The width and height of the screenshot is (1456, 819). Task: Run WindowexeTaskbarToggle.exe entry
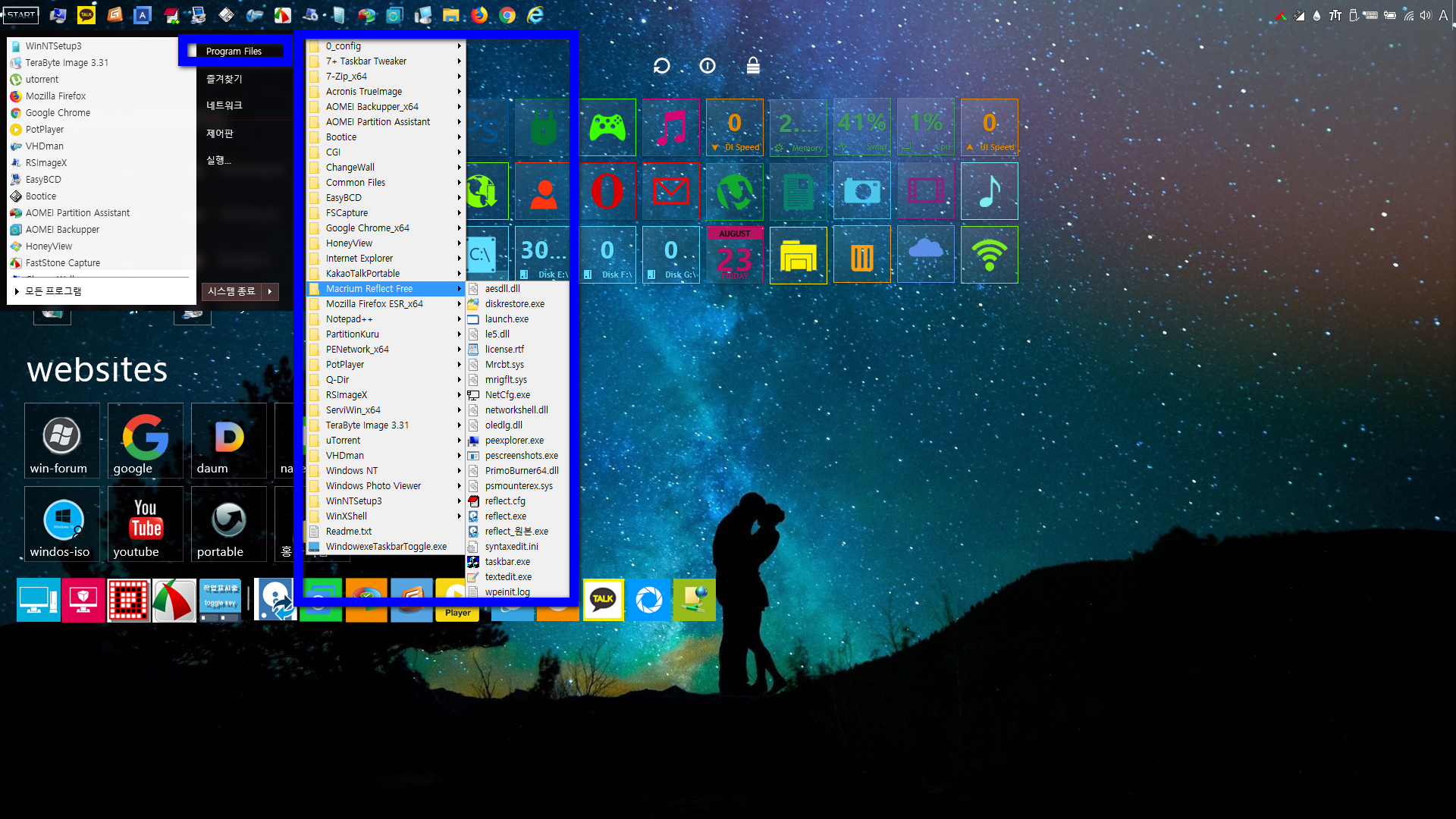tap(385, 547)
